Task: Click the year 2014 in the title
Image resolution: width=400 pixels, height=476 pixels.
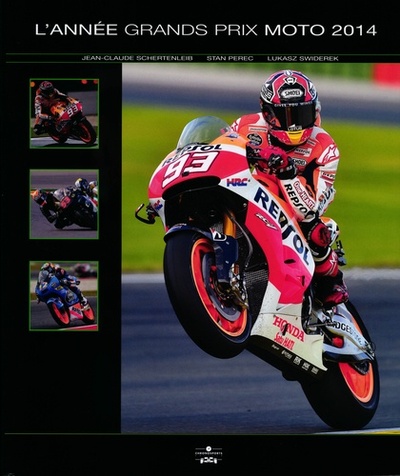Action: tap(354, 30)
